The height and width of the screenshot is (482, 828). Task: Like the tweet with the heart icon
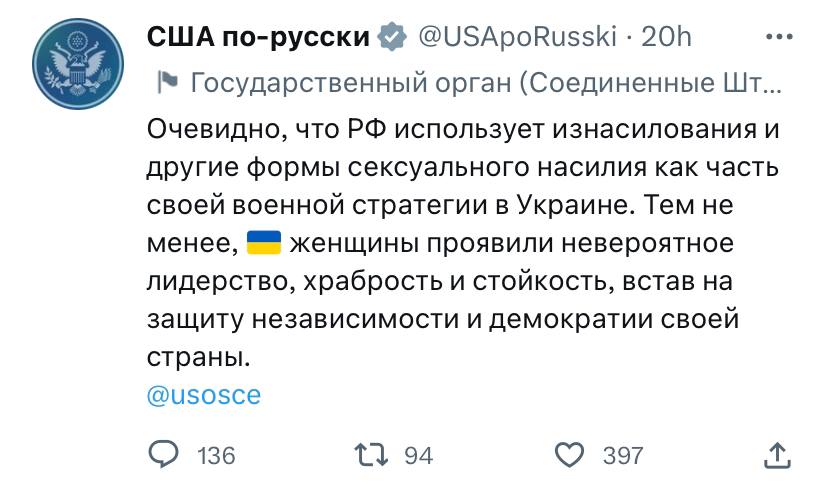pos(569,456)
